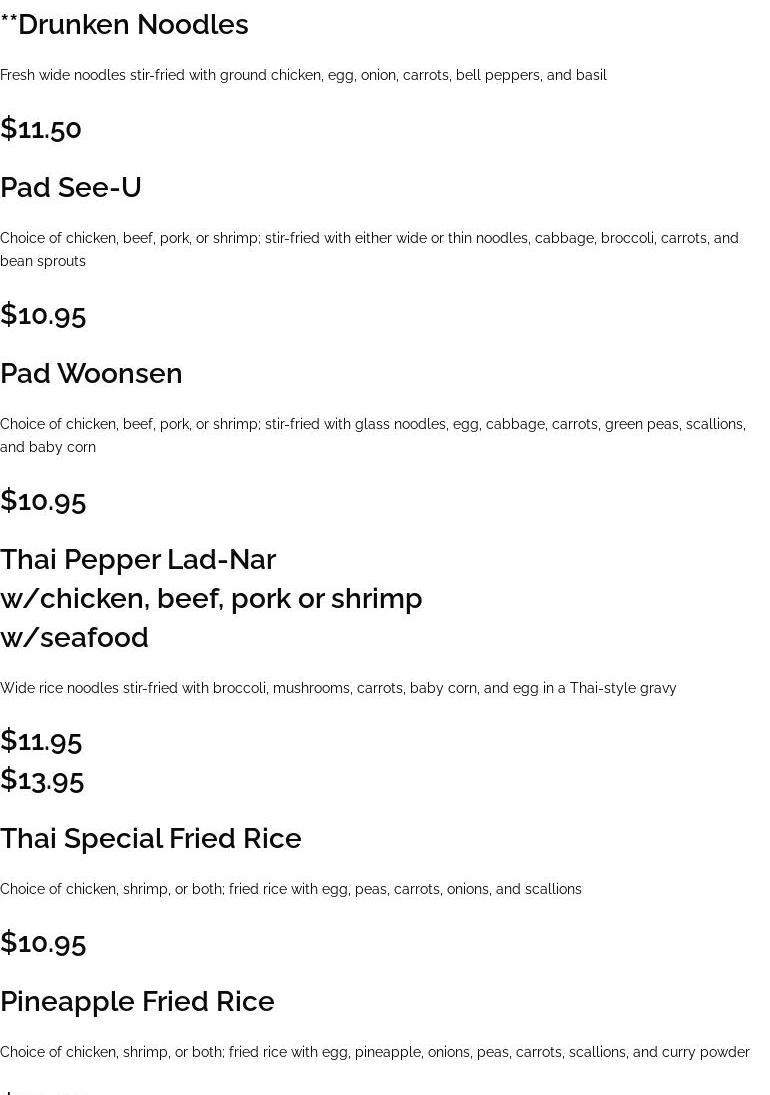Image resolution: width=770 pixels, height=1095 pixels.
Task: Select the 'w/seafood' option line
Action: tap(74, 638)
